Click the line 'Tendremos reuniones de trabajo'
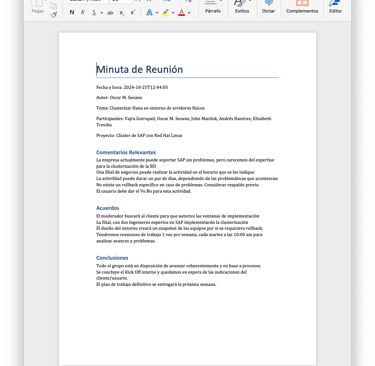Image resolution: width=375 pixels, height=366 pixels. [179, 238]
